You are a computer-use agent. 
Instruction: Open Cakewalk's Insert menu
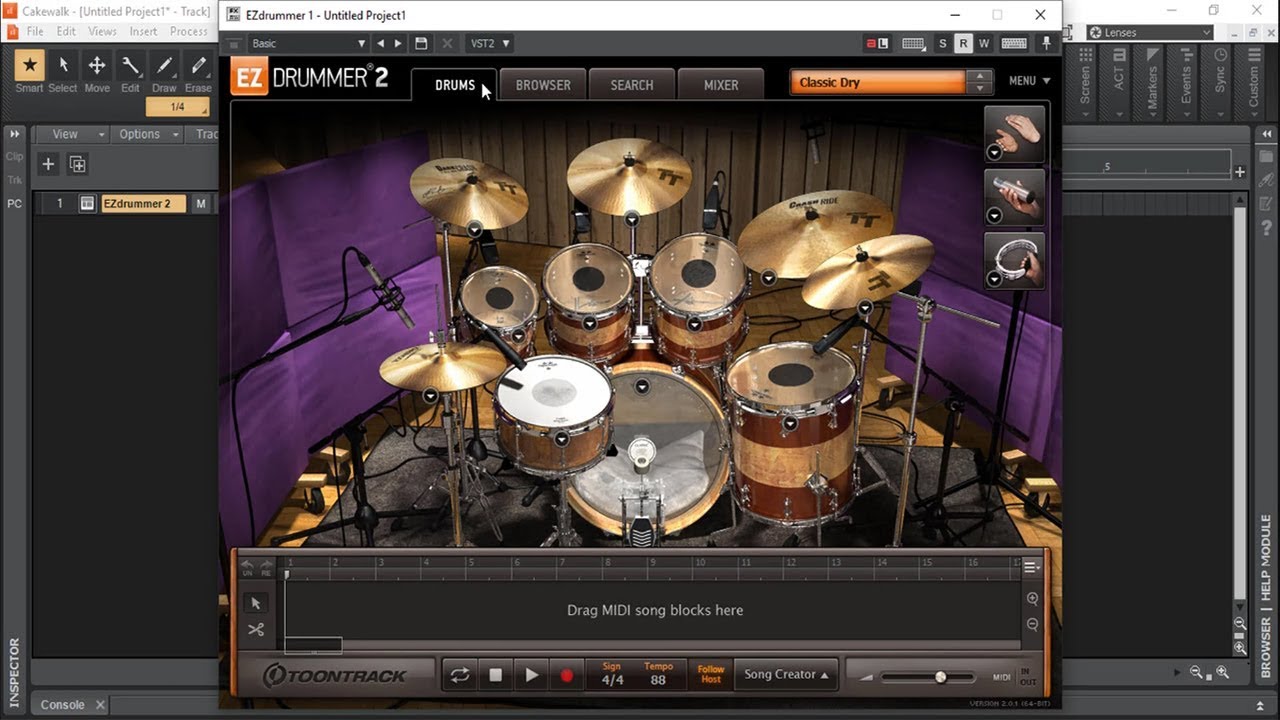pyautogui.click(x=143, y=32)
